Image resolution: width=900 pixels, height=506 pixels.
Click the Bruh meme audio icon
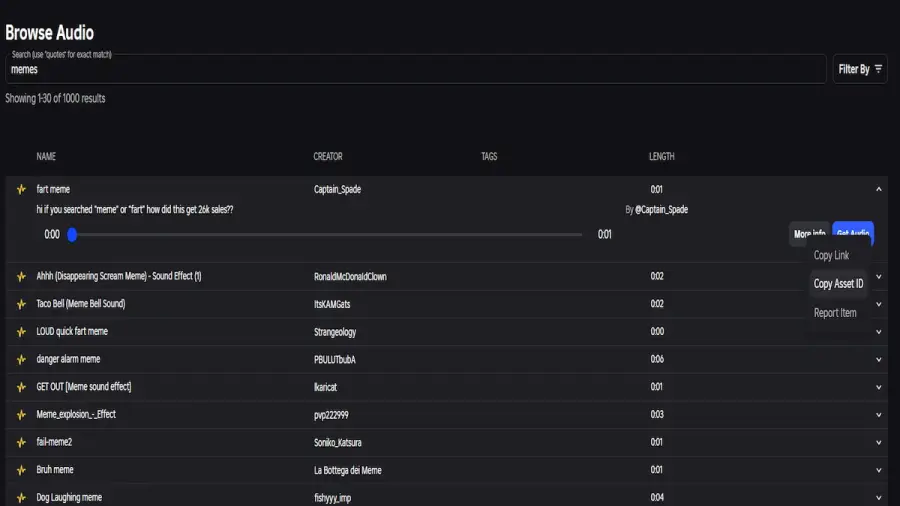pos(20,470)
